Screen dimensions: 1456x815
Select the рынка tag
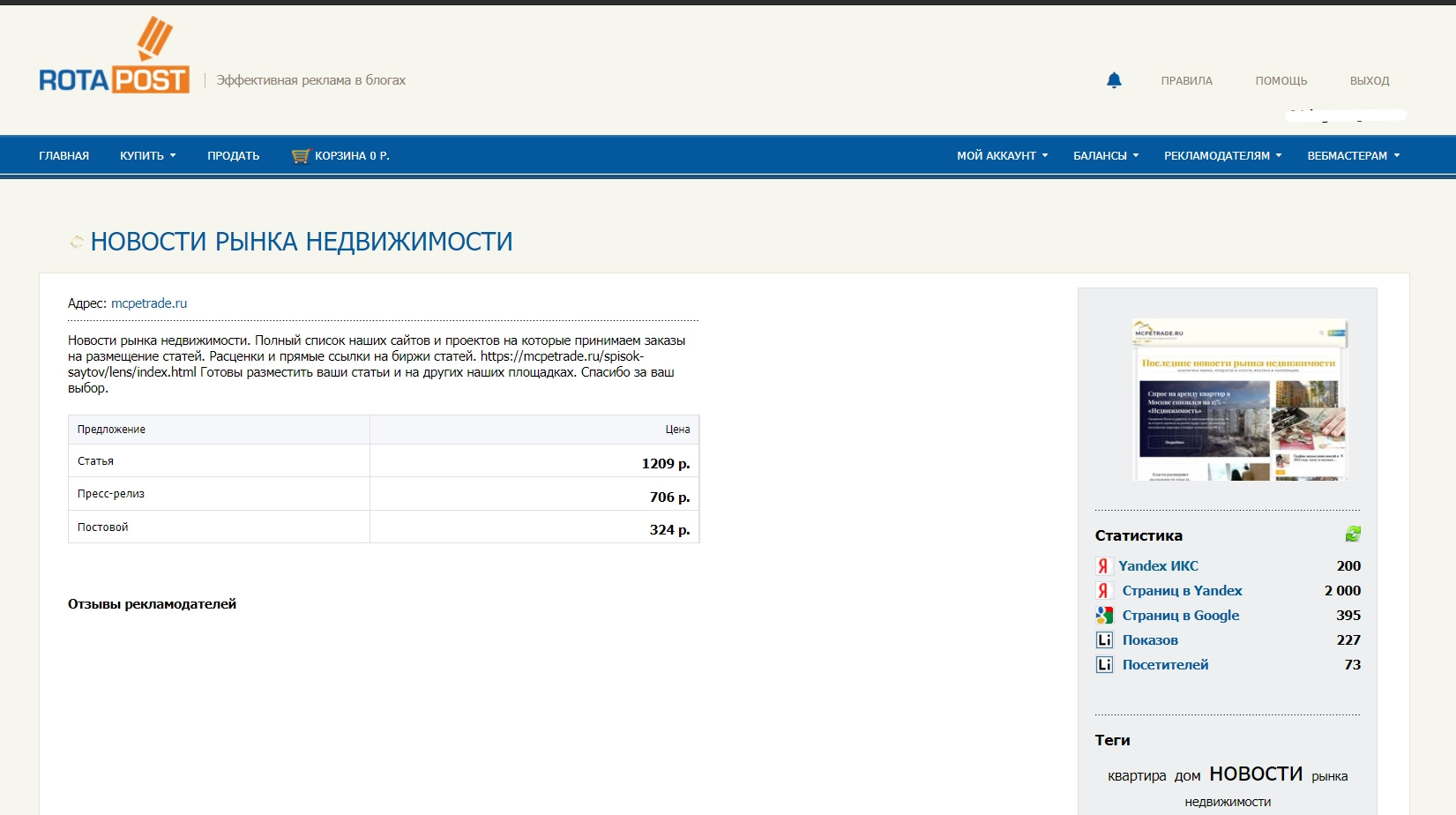1329,776
